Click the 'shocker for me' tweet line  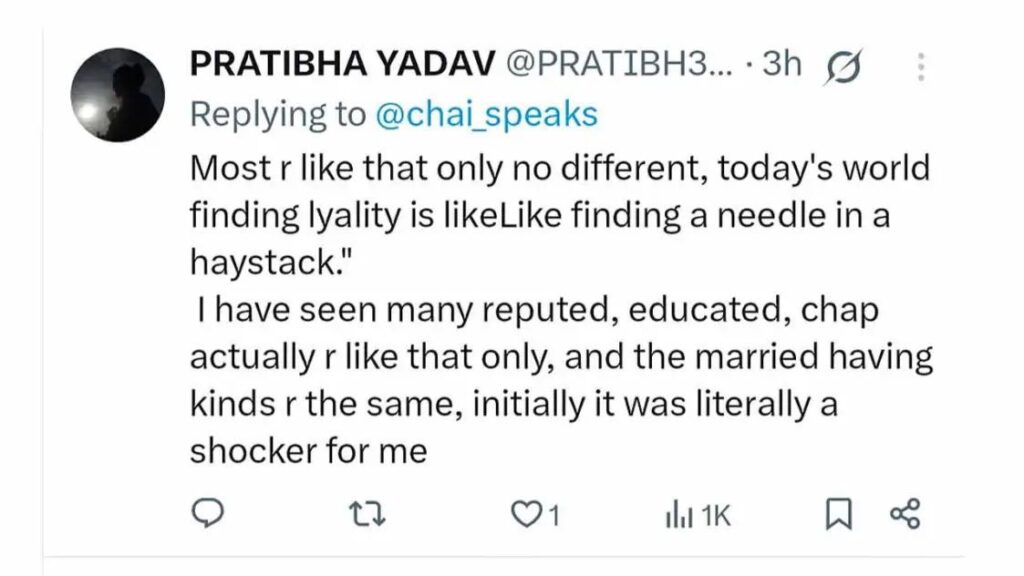(309, 451)
